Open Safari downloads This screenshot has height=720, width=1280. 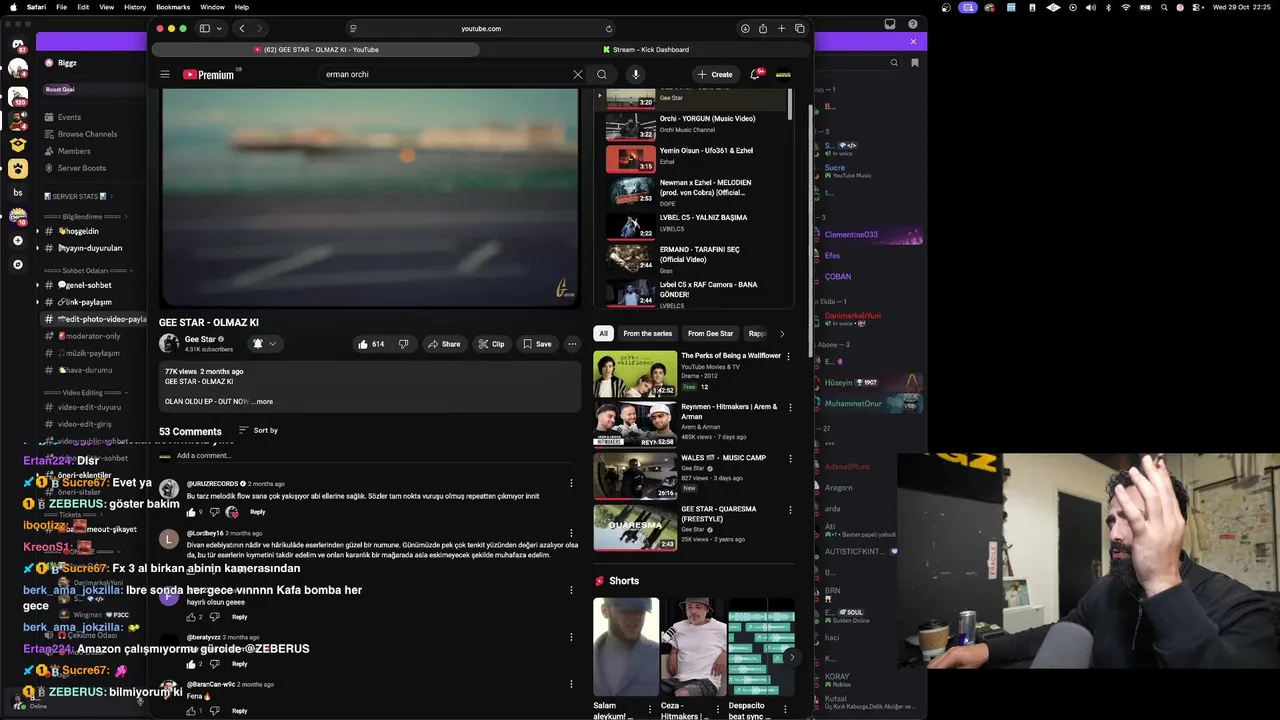(x=745, y=29)
